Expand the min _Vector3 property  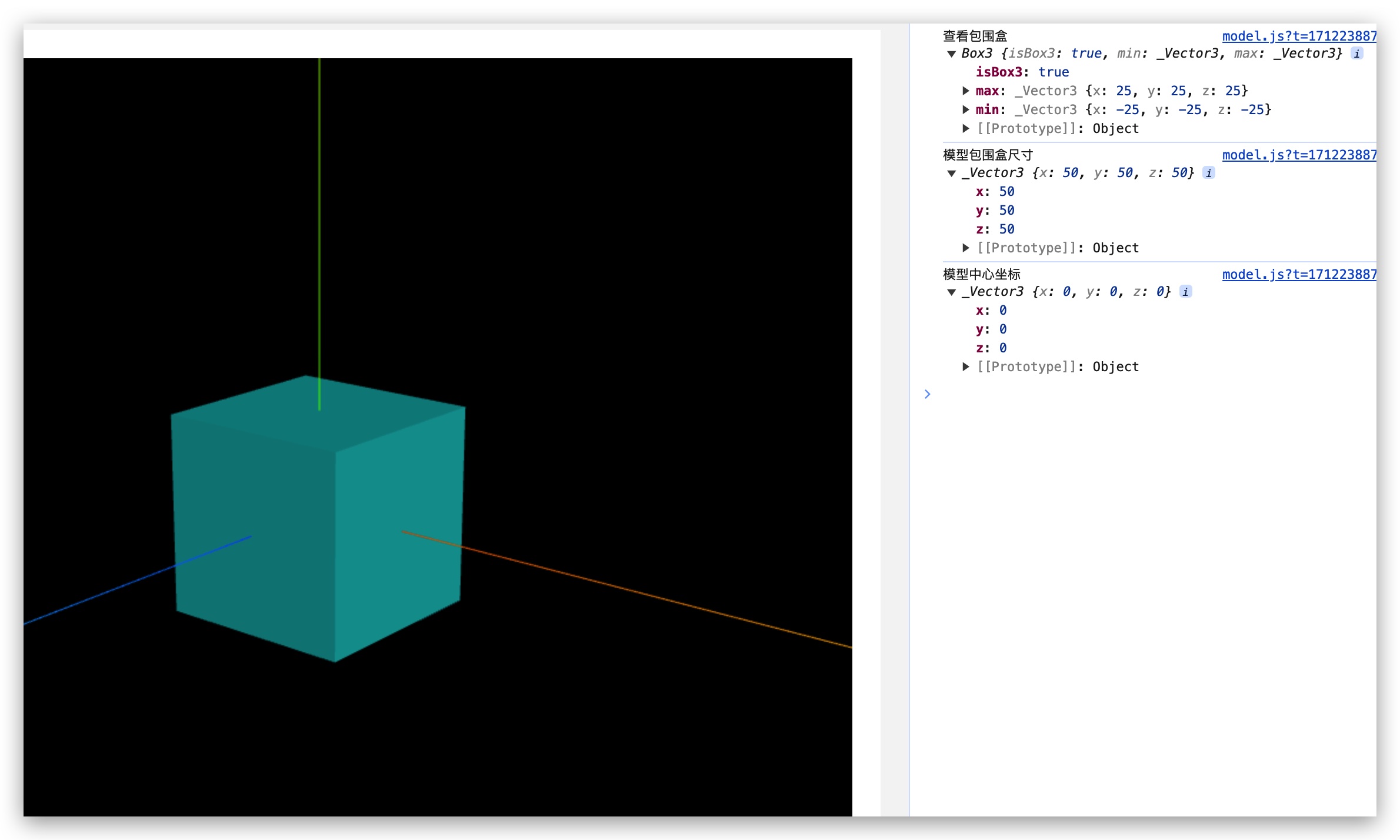coord(965,109)
